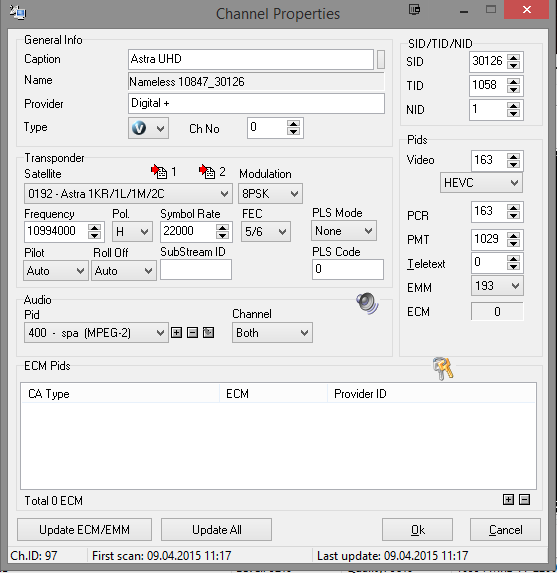Click the transponder copy icon labeled 1

[159, 171]
